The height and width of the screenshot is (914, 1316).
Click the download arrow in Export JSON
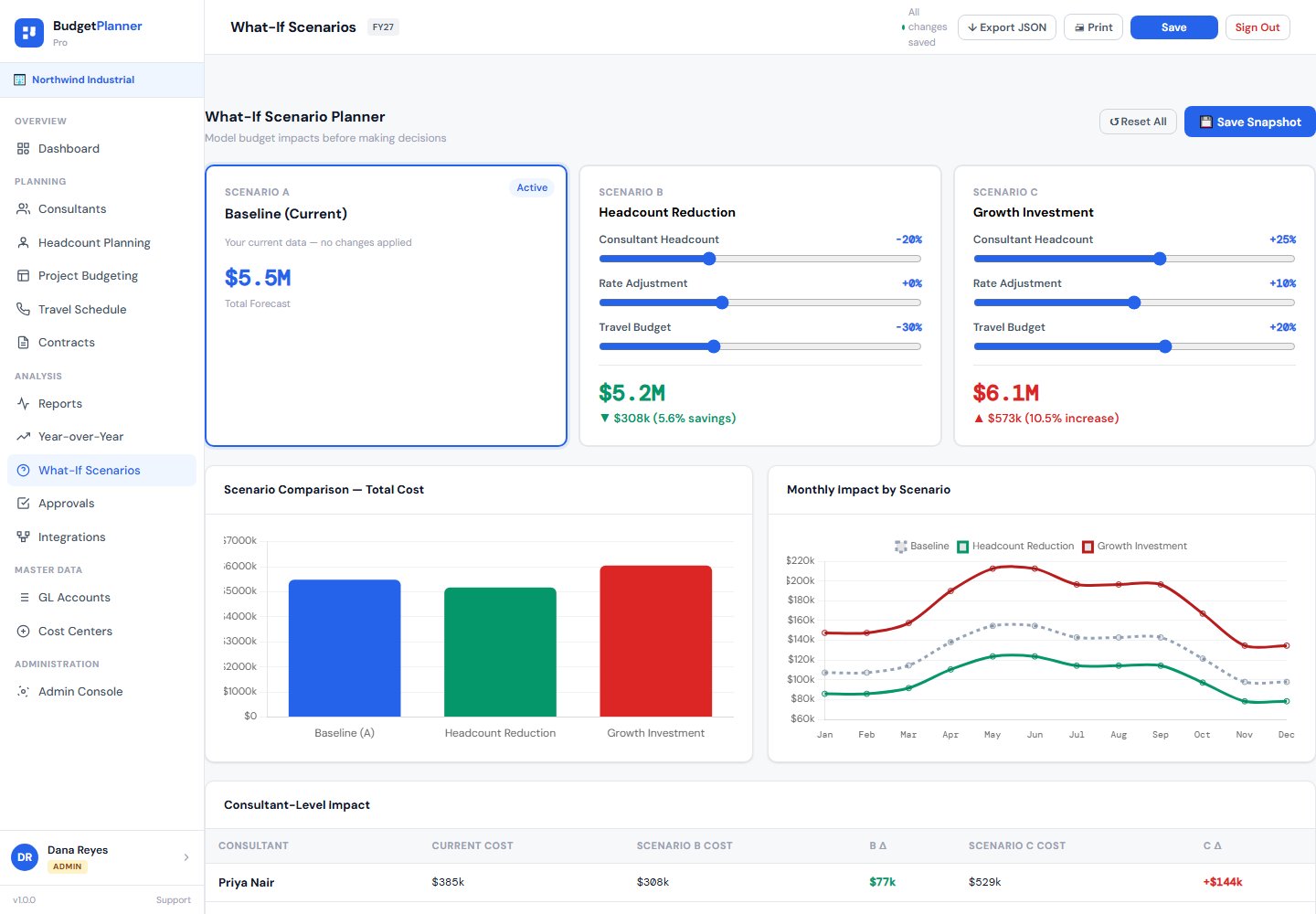coord(972,27)
